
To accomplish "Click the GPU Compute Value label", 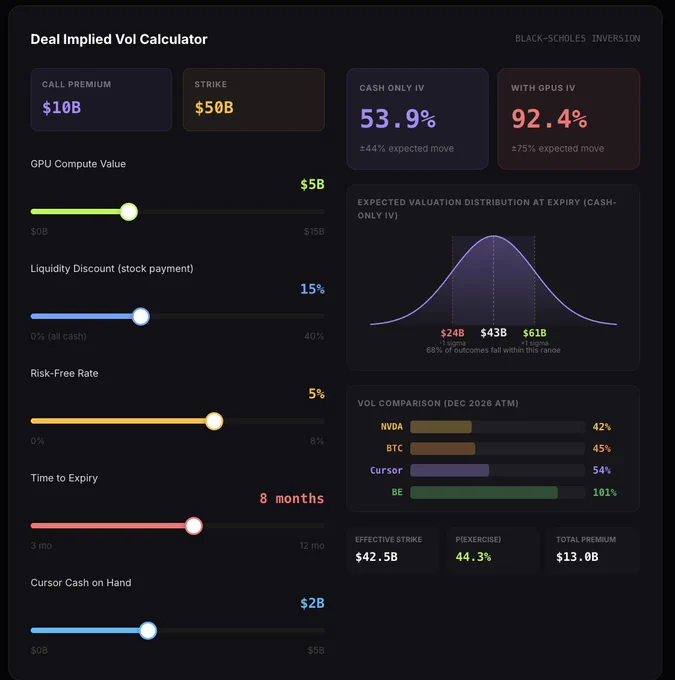I will [x=78, y=164].
